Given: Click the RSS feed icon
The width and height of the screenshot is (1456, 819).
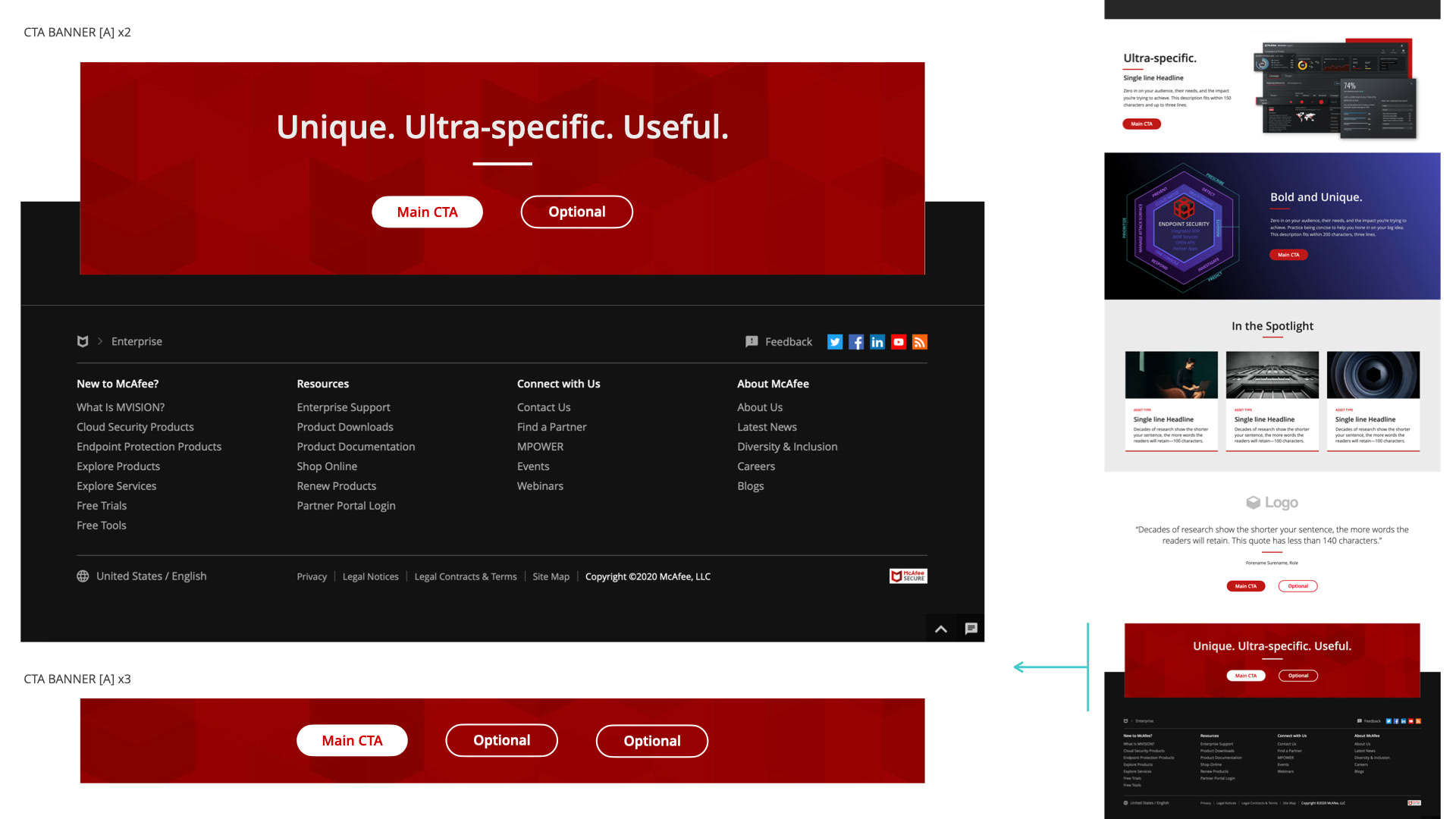Looking at the screenshot, I should pos(919,342).
